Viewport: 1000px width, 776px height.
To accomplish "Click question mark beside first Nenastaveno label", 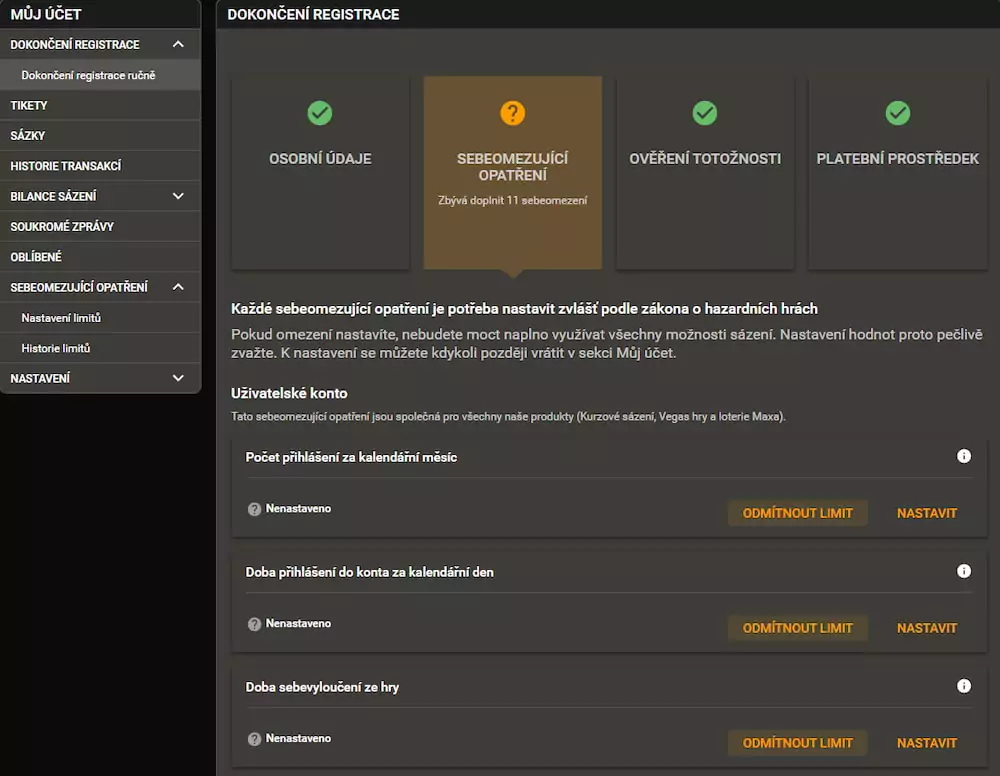I will coord(253,508).
